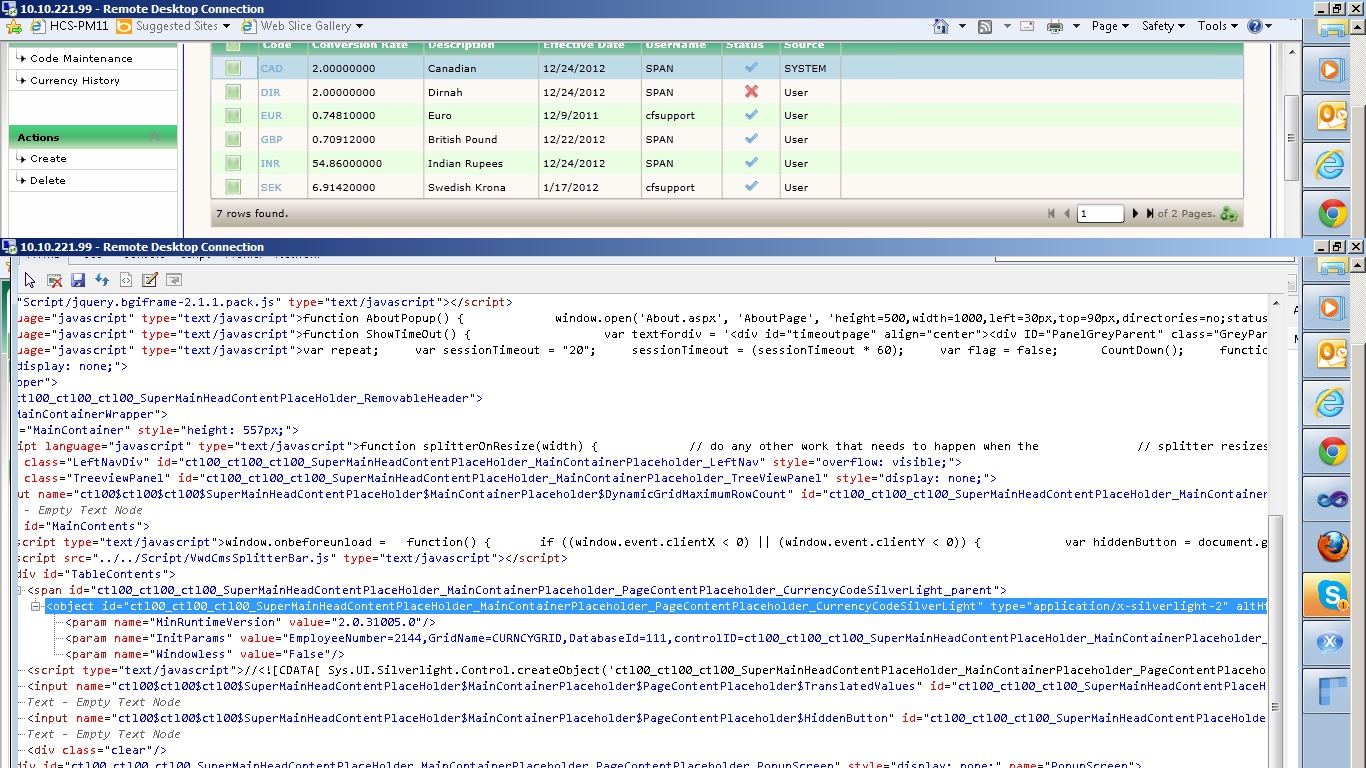Tick the checkbox for the CAD row
Viewport: 1366px width, 768px height.
(233, 68)
